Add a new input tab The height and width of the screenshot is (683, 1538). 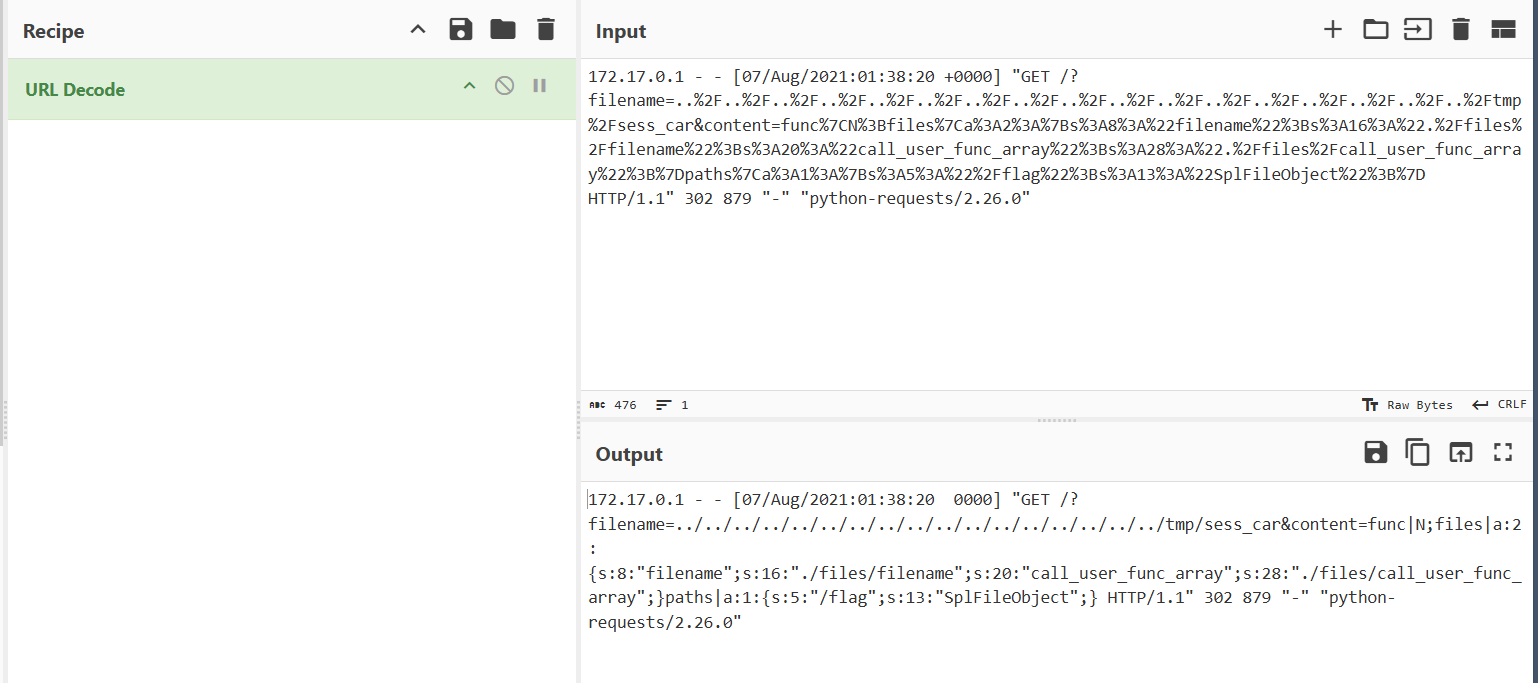click(x=1332, y=30)
